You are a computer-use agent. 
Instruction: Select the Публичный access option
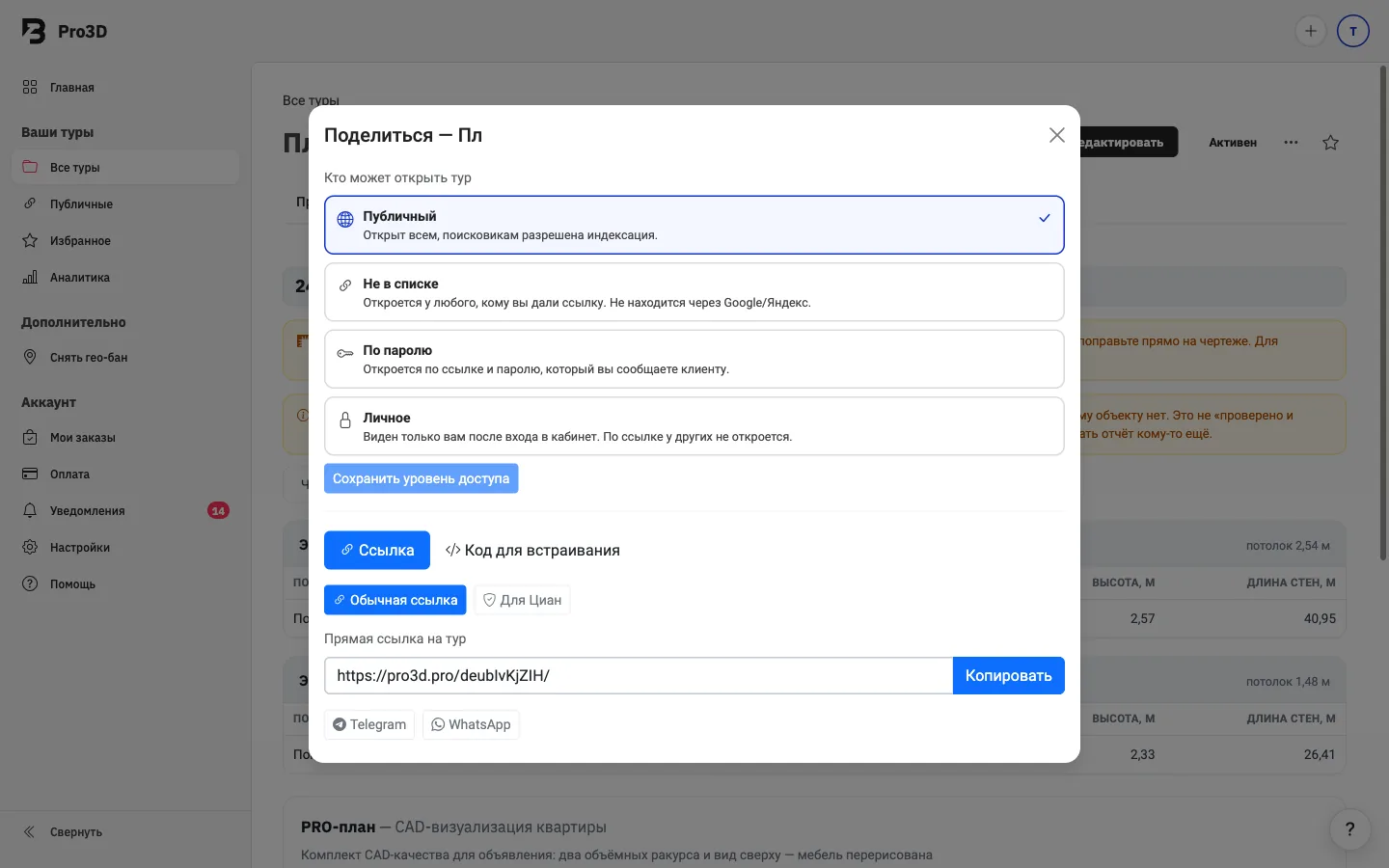tap(694, 225)
